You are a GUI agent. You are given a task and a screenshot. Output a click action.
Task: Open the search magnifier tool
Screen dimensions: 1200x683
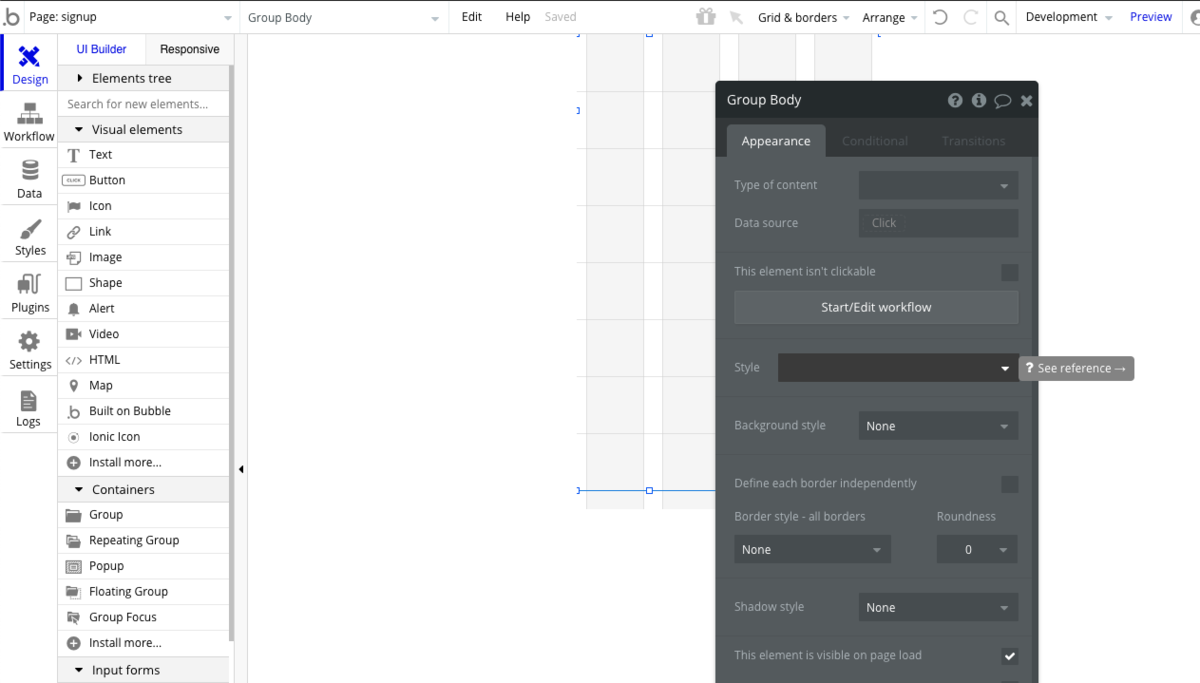(x=1001, y=17)
